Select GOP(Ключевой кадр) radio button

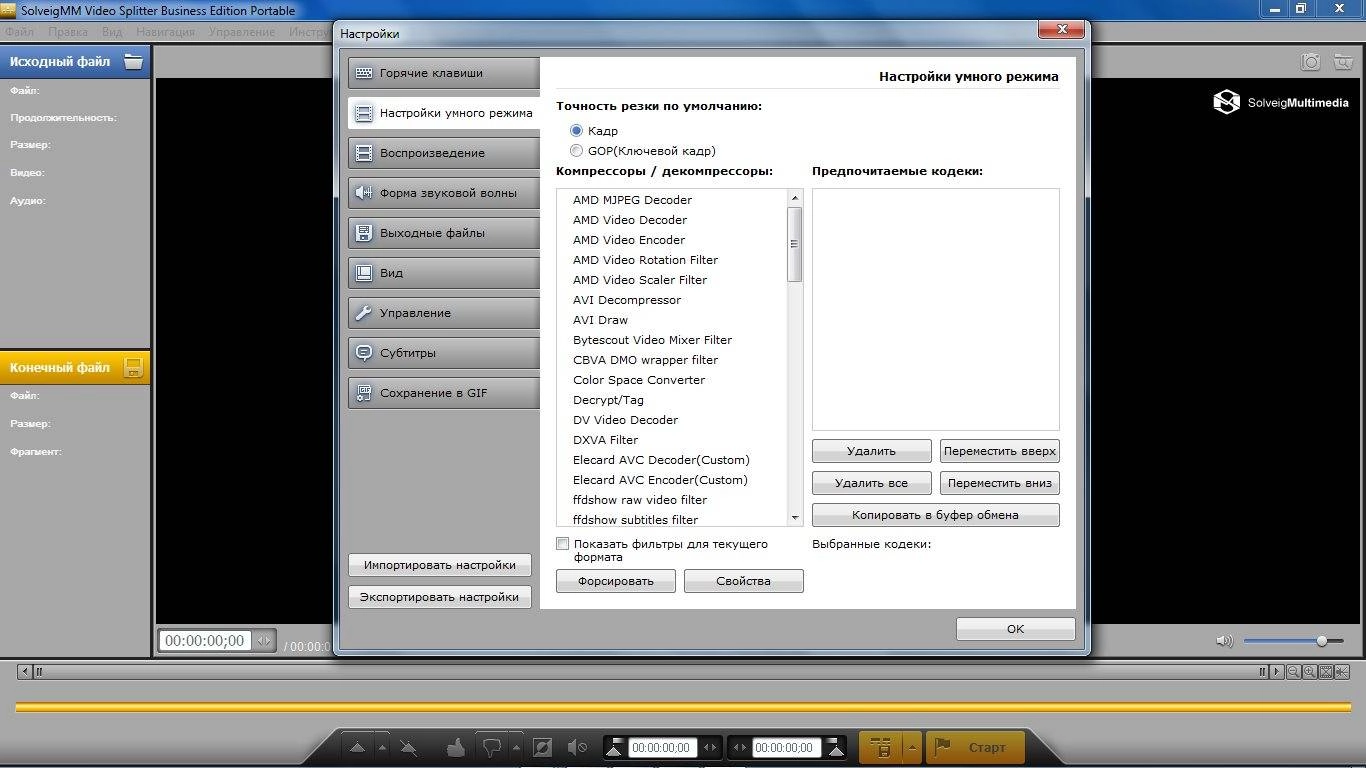(576, 151)
